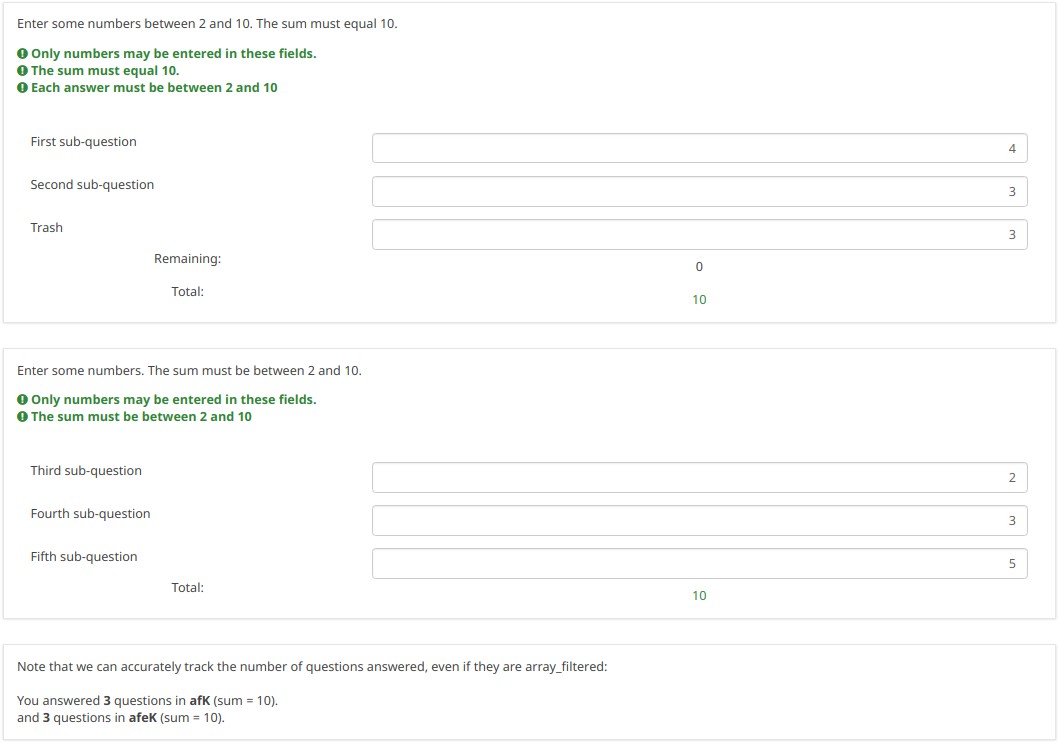The width and height of the screenshot is (1059, 742).
Task: Click the bold 'afK' text in the note
Action: [200, 701]
